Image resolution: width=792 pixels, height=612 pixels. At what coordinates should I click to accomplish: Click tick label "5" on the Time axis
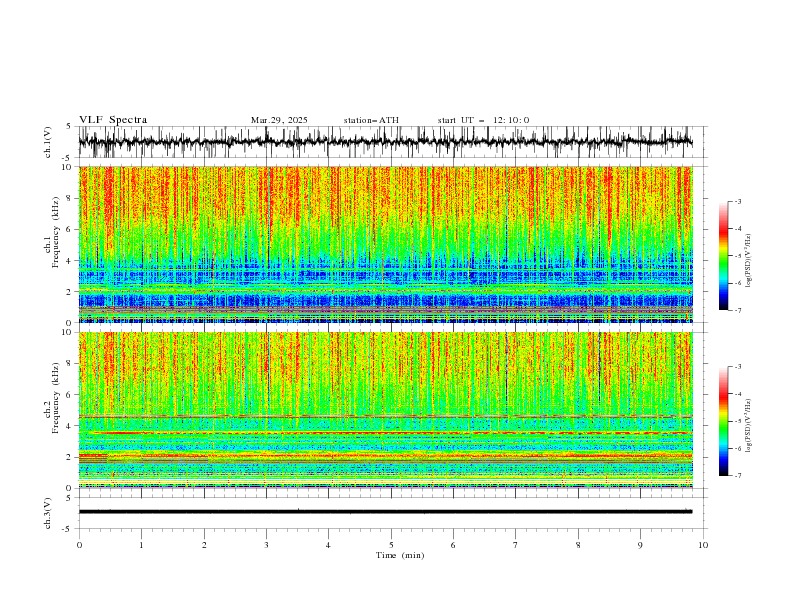[x=391, y=545]
